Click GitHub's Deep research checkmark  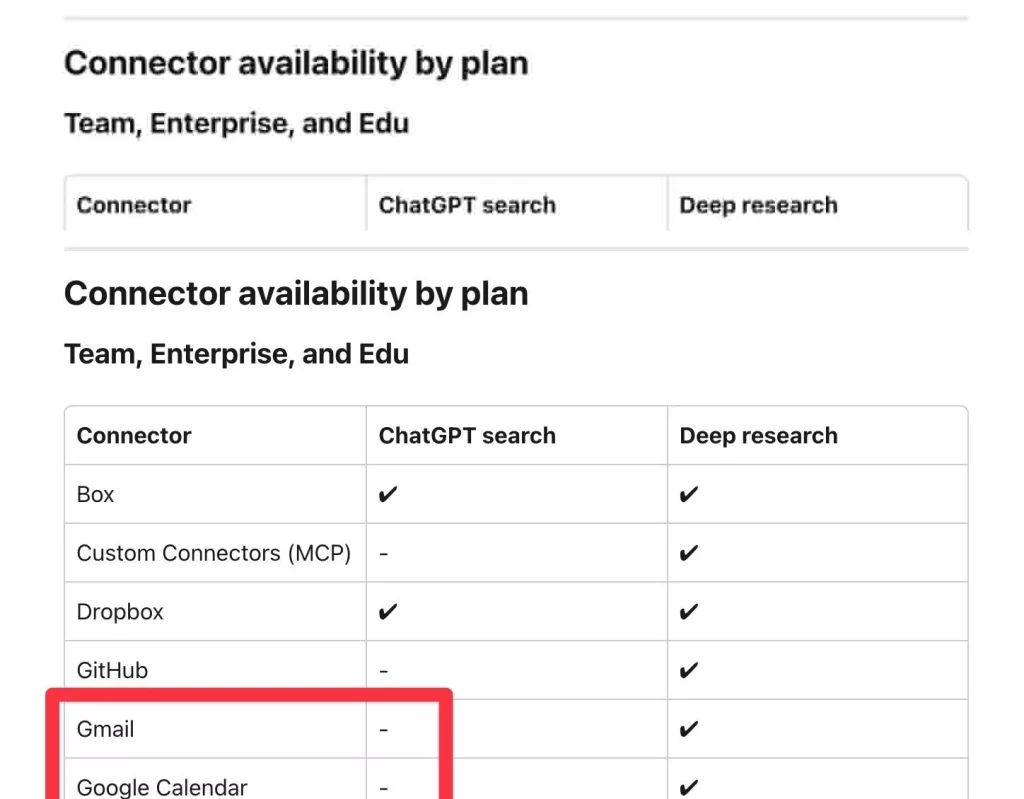pos(689,671)
